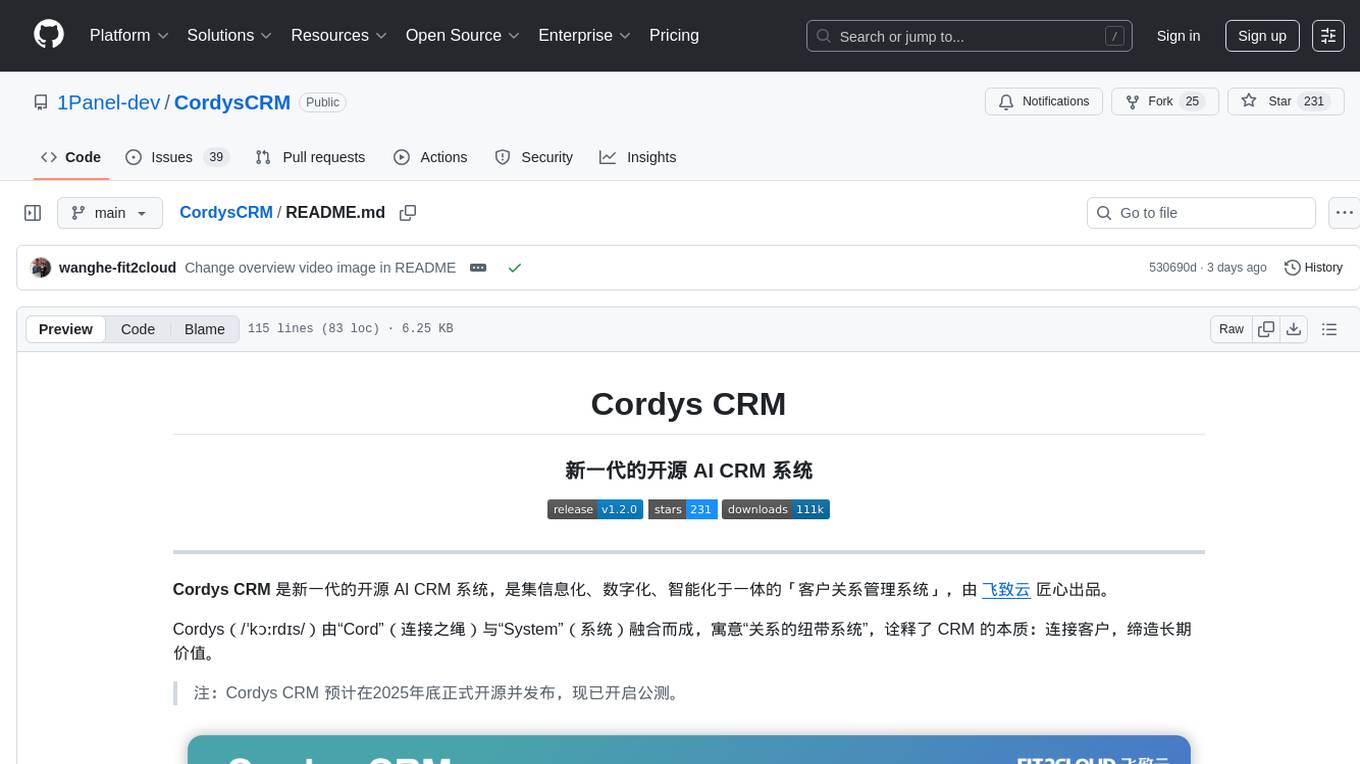1360x764 pixels.
Task: Expand the commit message ellipsis
Action: tap(478, 268)
